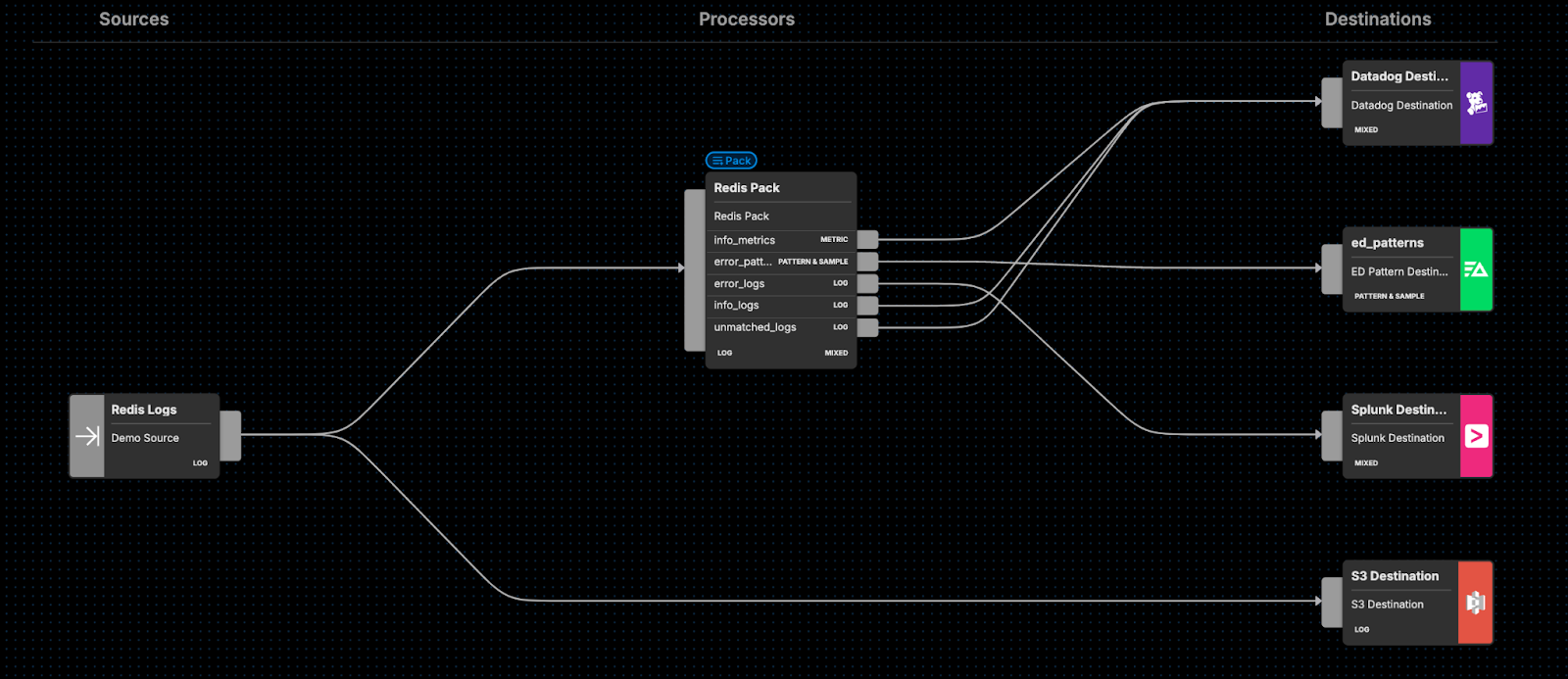Click the Datadog destination logo icon

click(1476, 103)
